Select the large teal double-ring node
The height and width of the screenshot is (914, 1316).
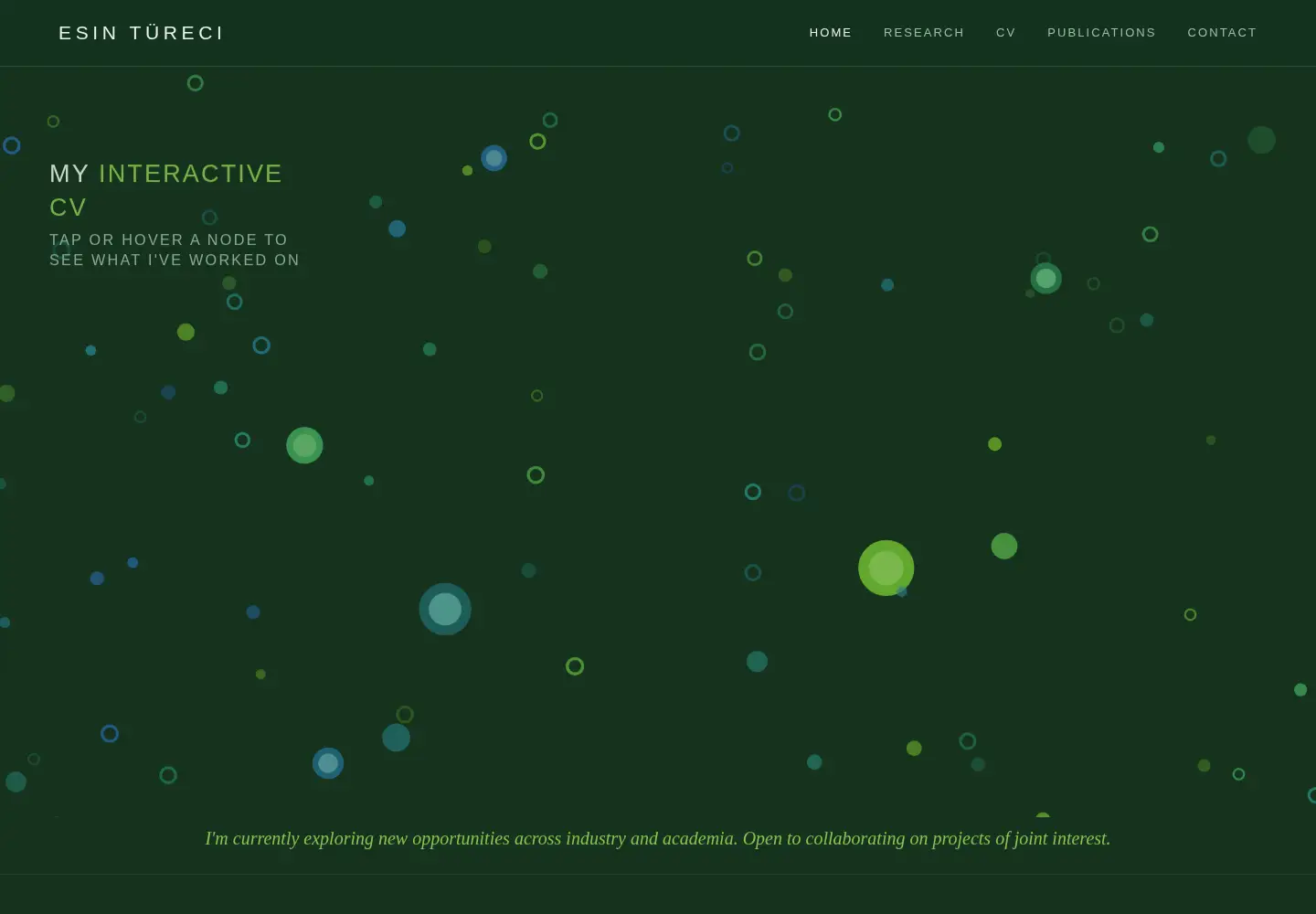pyautogui.click(x=445, y=609)
